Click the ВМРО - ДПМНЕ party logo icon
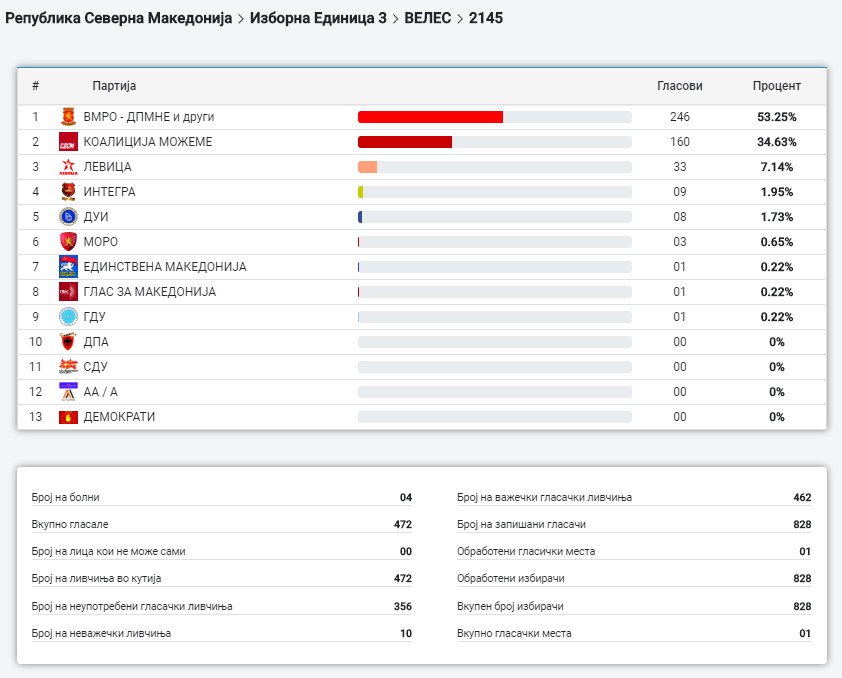The width and height of the screenshot is (842, 678). pyautogui.click(x=68, y=117)
